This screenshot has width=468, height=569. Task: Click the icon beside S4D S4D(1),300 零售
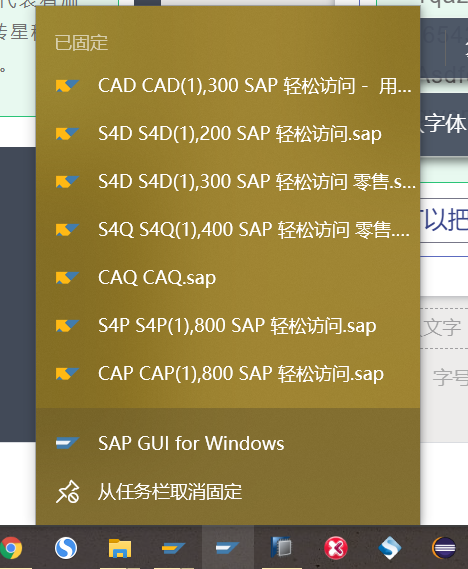pos(67,181)
